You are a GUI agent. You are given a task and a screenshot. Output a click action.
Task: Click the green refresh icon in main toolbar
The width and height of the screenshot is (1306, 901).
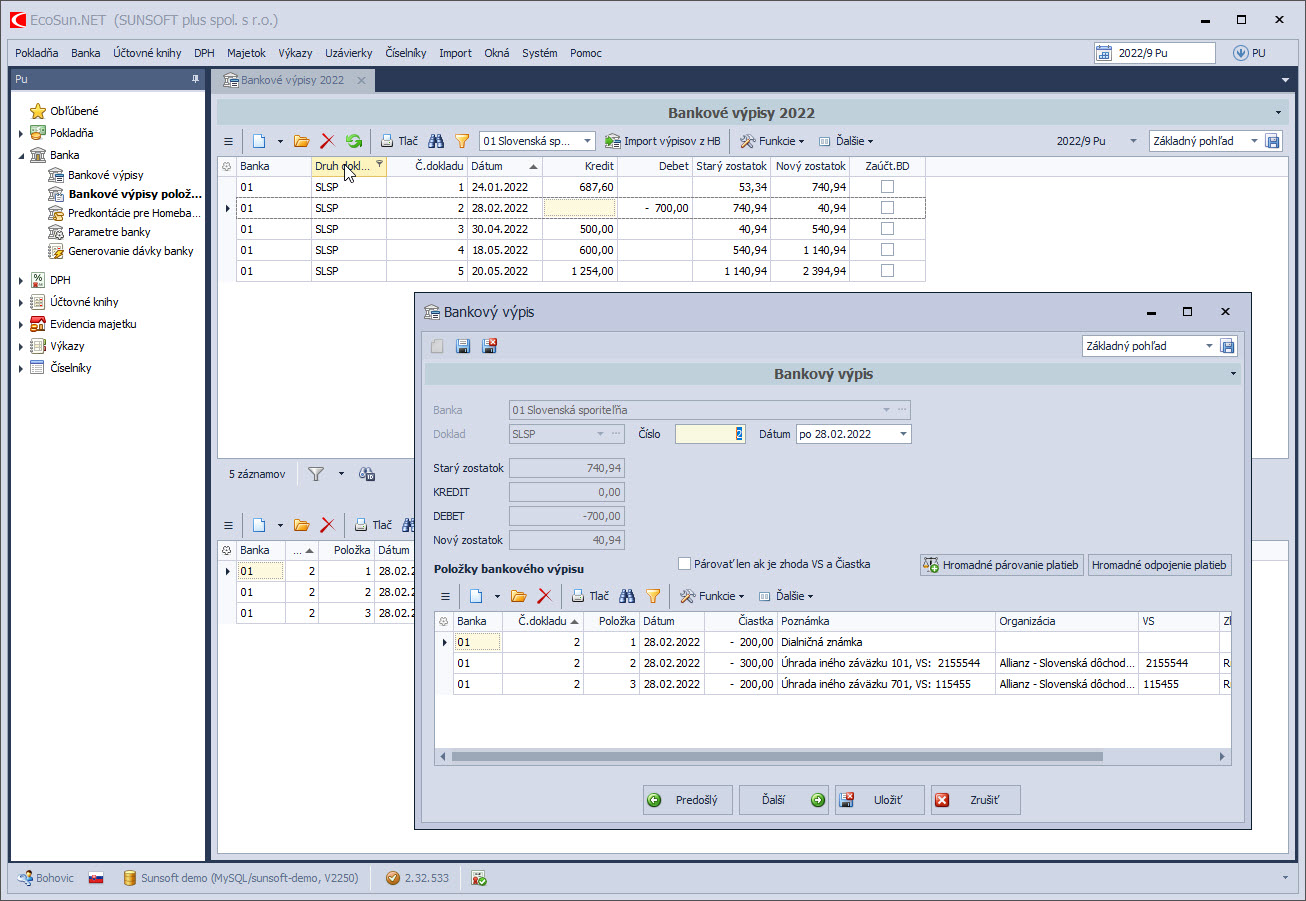[354, 142]
